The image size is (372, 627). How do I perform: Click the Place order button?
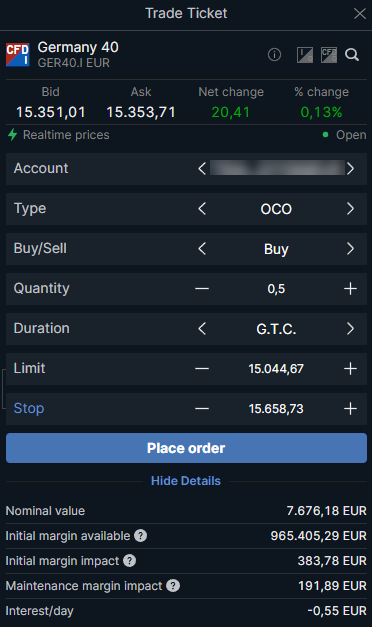point(186,448)
